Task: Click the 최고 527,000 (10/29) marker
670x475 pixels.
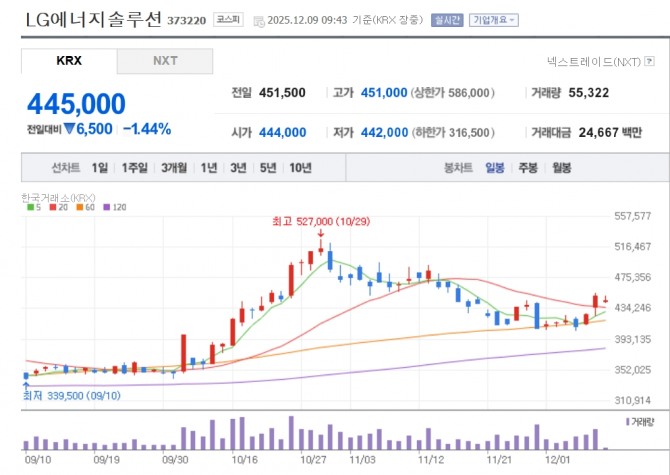Action: 321,222
